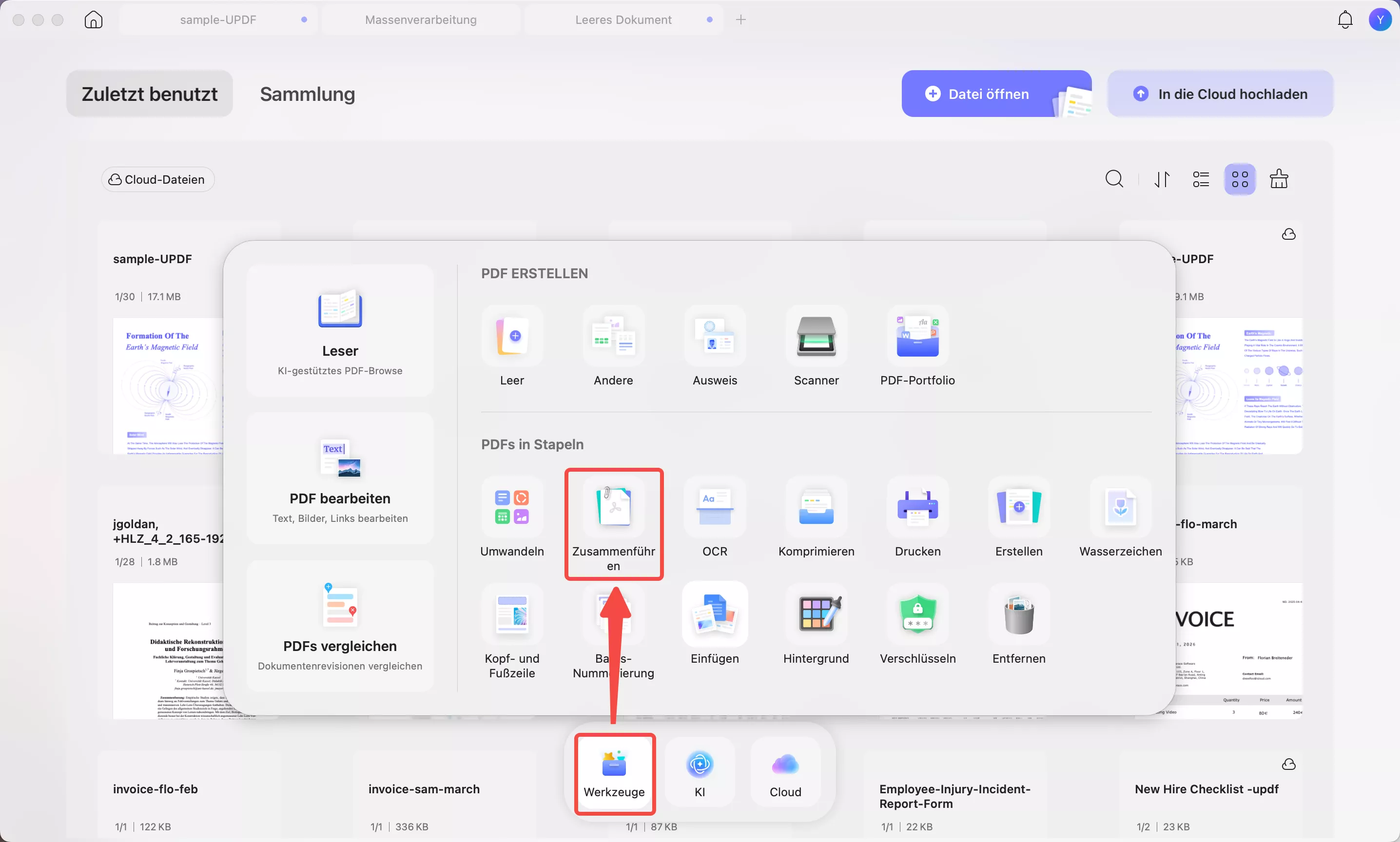This screenshot has width=1400, height=842.
Task: Click the Wasserzeichen watermark icon
Action: (1120, 507)
